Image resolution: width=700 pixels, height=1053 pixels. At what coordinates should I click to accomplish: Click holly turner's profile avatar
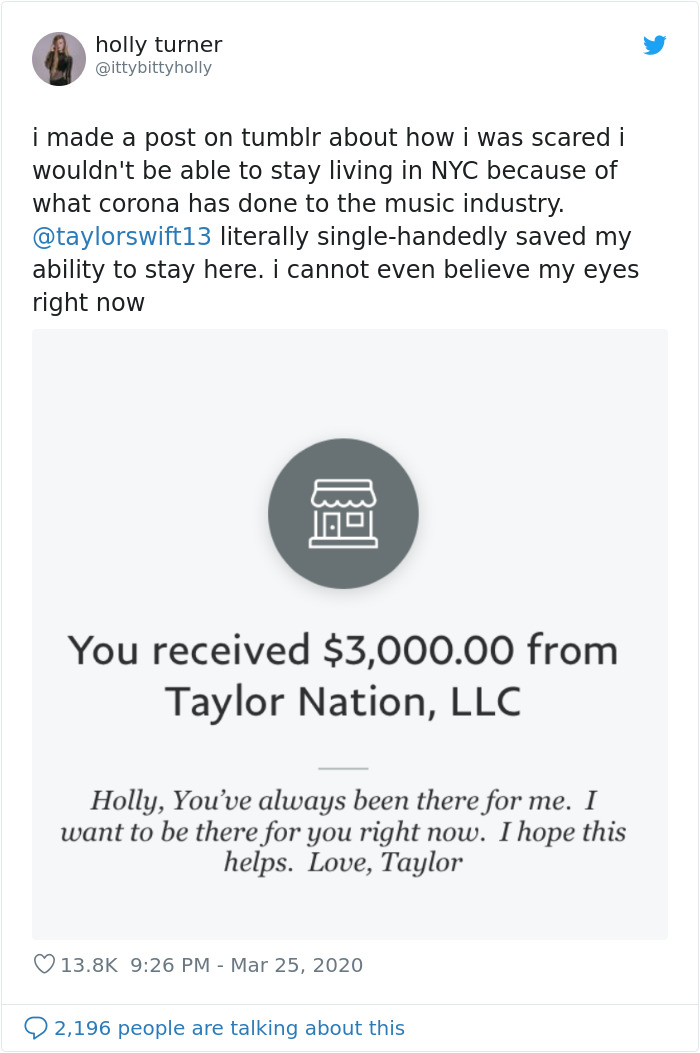59,58
